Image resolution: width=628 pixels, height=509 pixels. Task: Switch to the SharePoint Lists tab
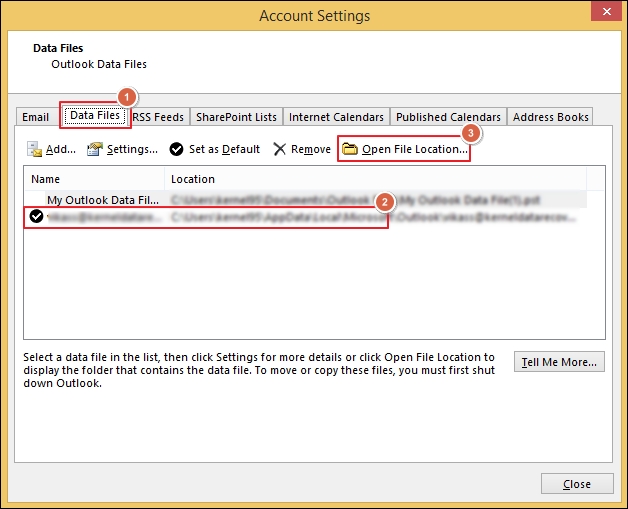click(236, 117)
